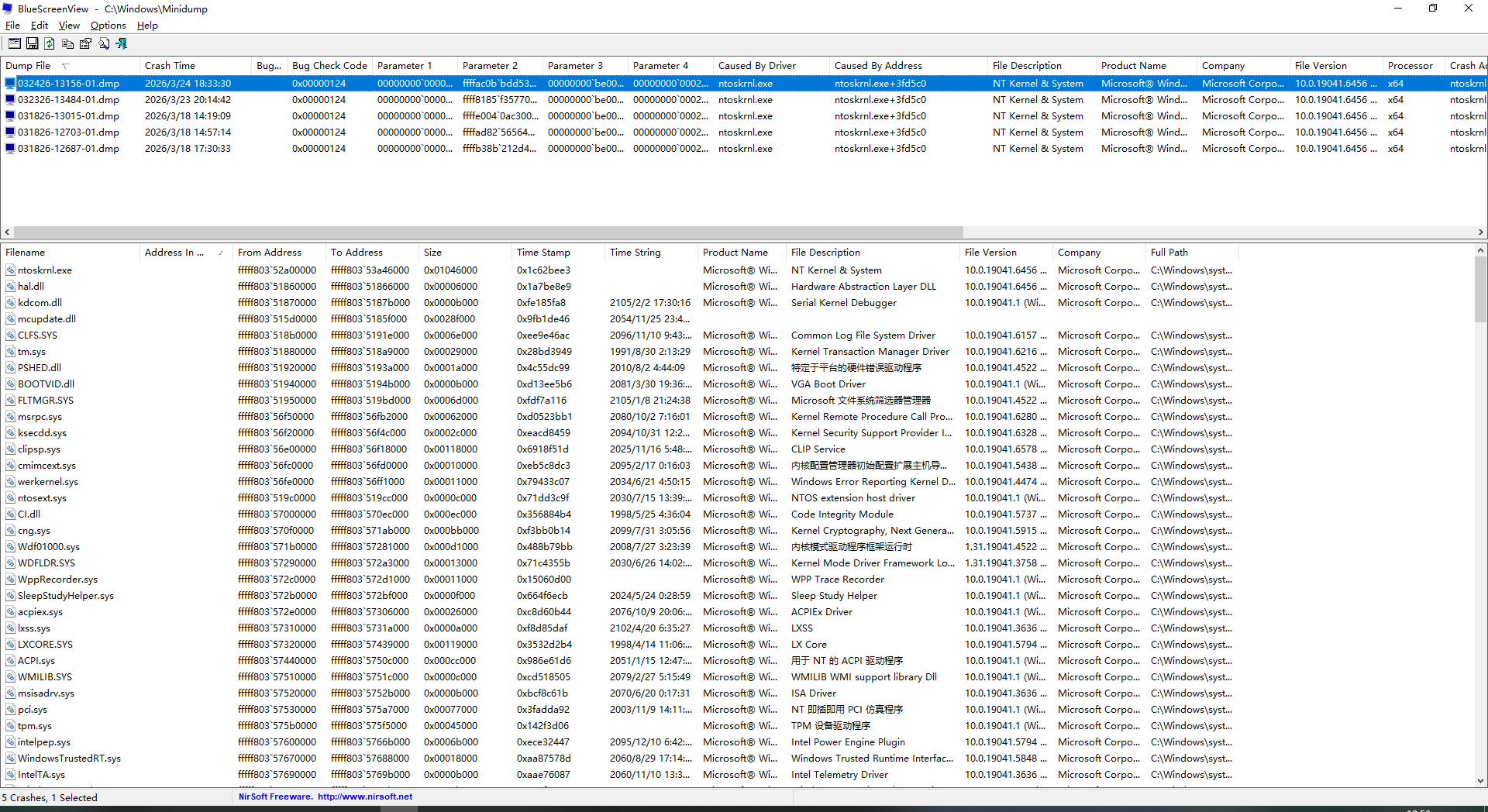Viewport: 1488px width, 812px height.
Task: Click the tpm.sys file icon
Action: 10,726
